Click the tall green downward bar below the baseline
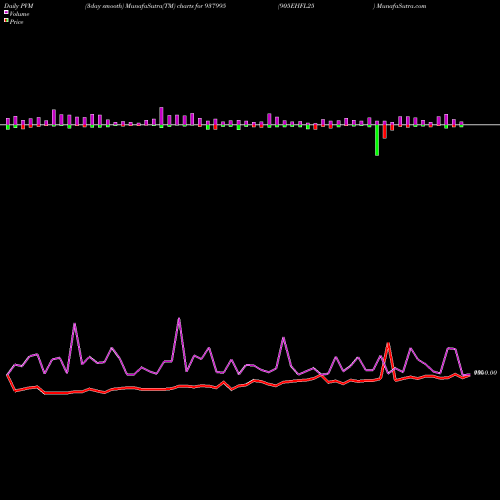This screenshot has height=500, width=500. (377, 140)
